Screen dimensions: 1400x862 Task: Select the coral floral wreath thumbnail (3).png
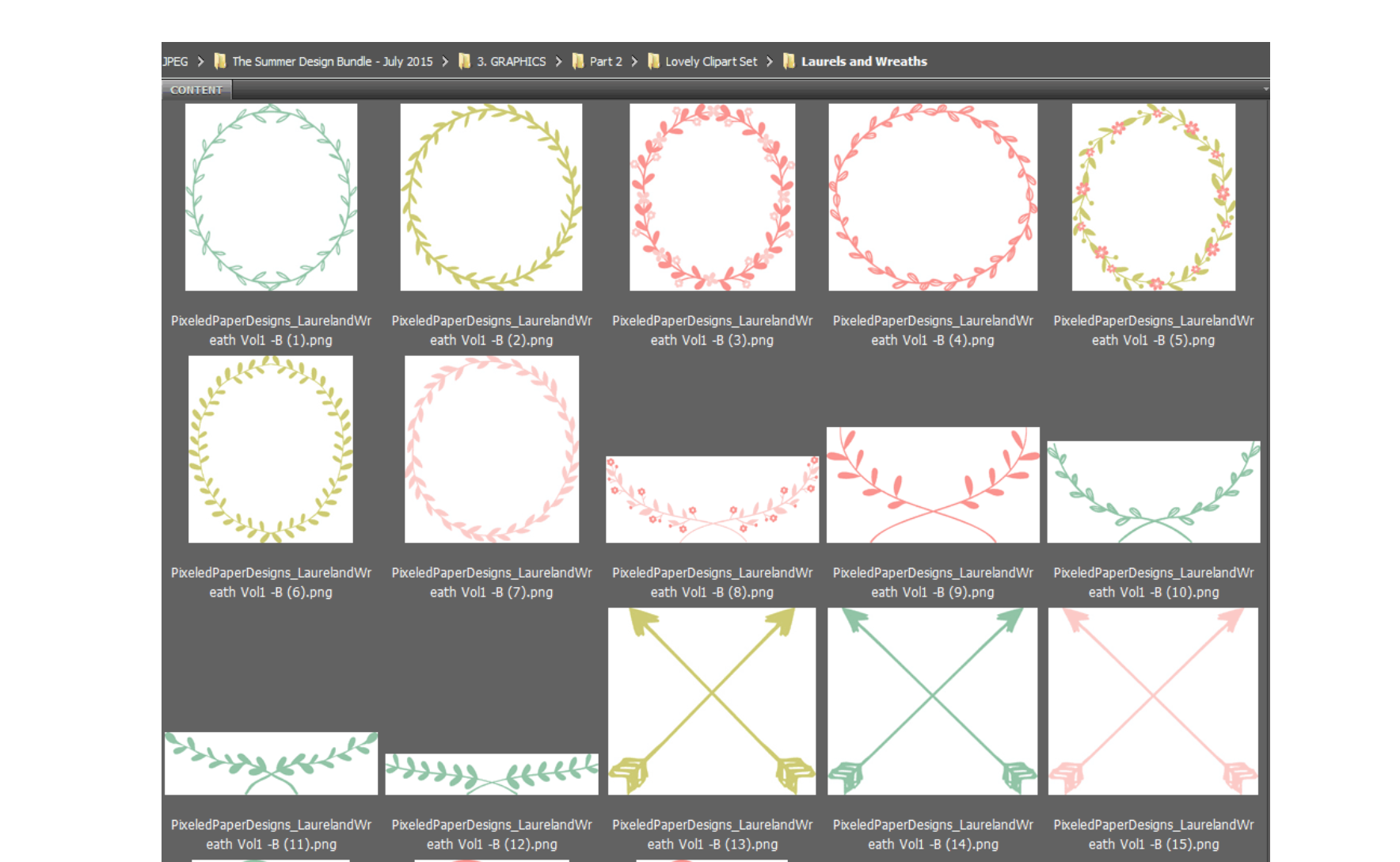pyautogui.click(x=712, y=197)
